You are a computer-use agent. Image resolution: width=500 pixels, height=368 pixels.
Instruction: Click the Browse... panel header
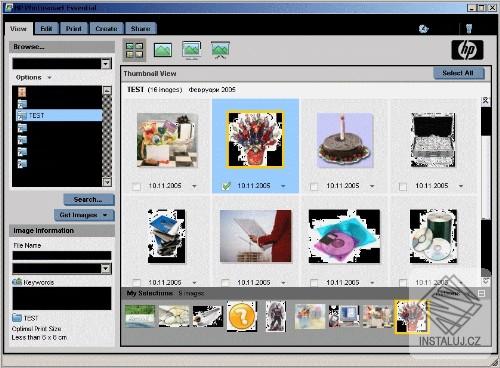62,47
